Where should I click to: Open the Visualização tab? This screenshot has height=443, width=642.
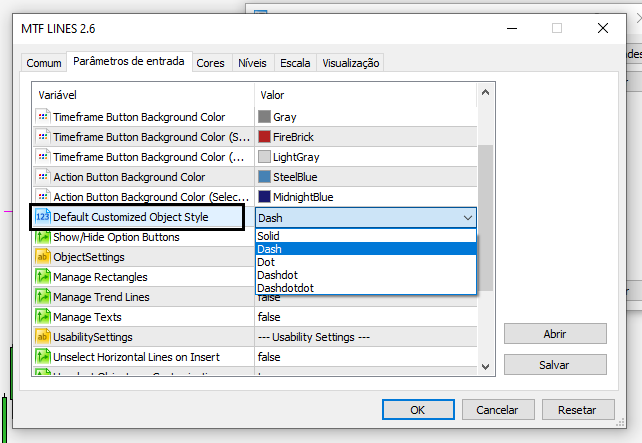pos(349,63)
